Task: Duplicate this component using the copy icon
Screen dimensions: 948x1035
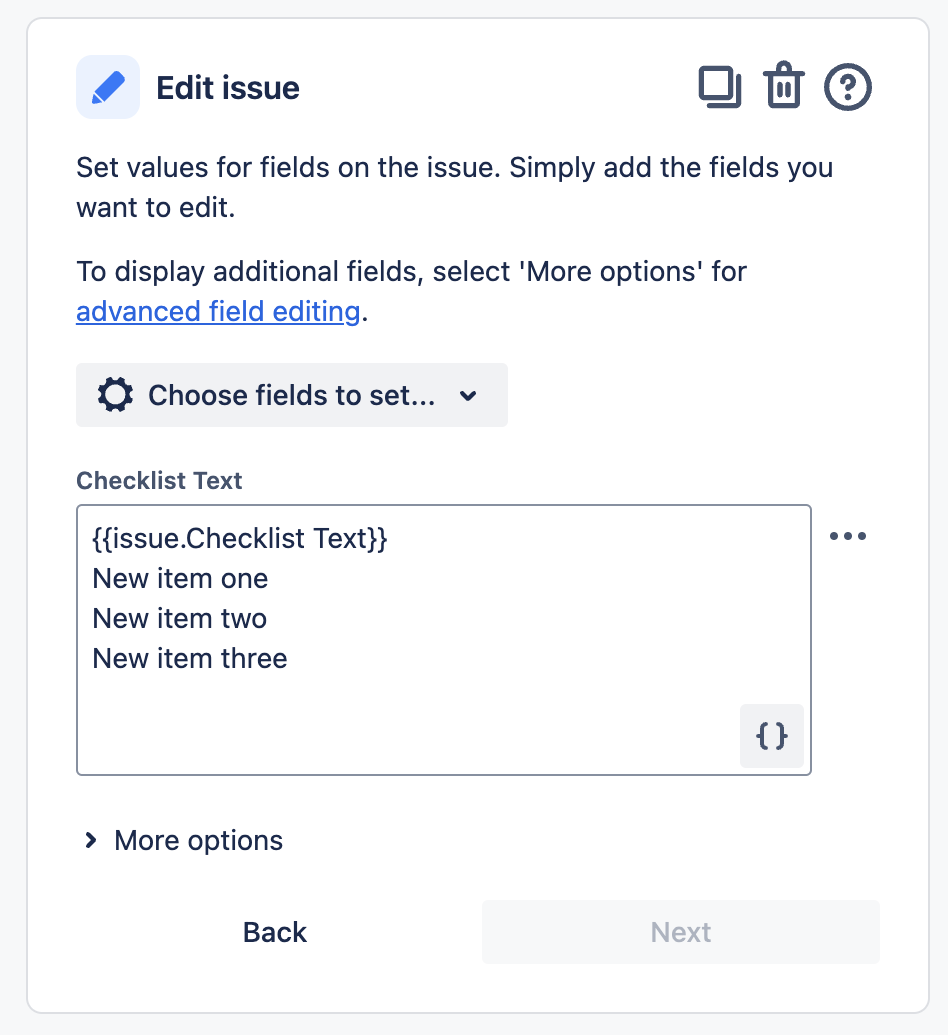Action: 720,87
